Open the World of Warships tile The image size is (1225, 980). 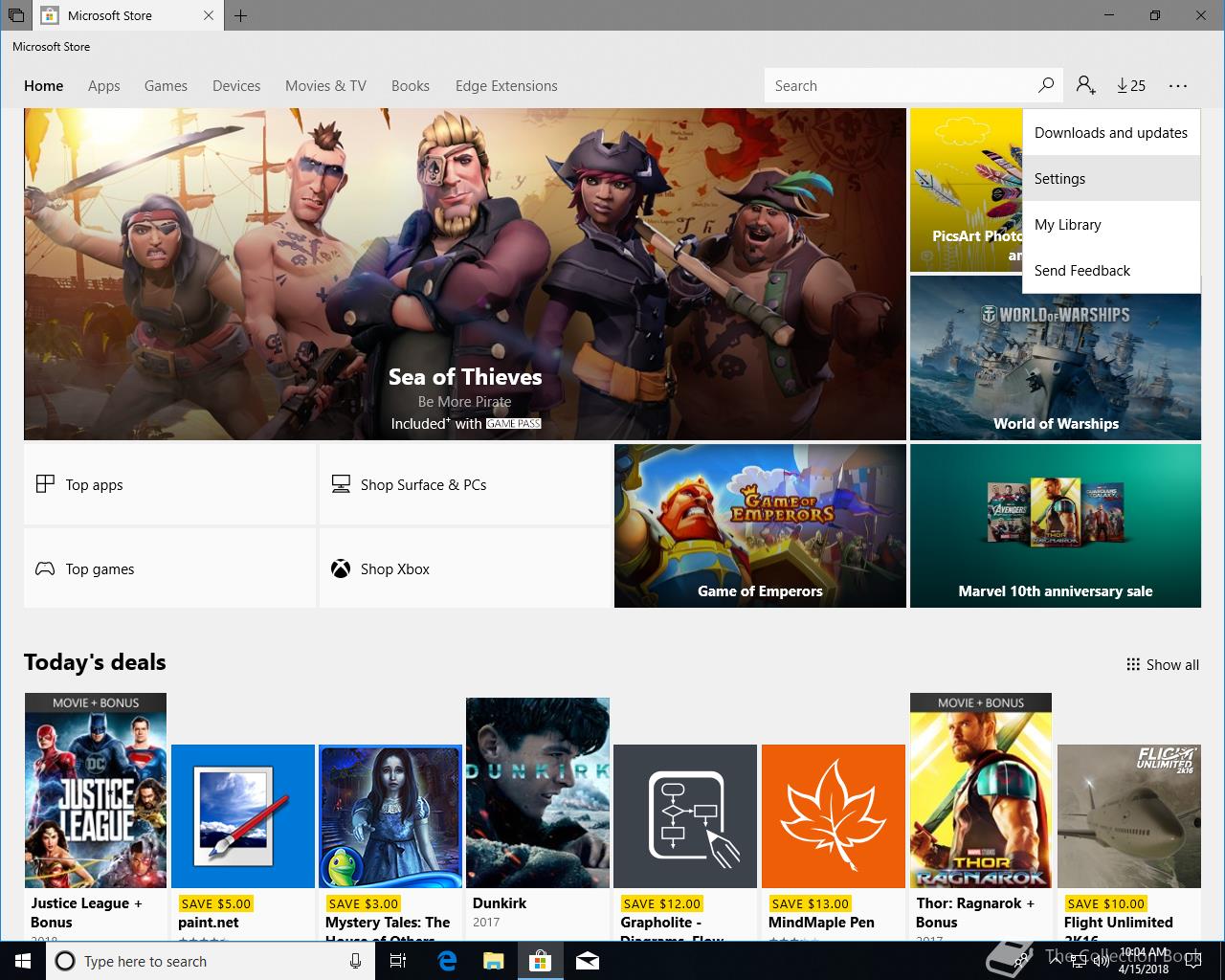(x=1056, y=358)
